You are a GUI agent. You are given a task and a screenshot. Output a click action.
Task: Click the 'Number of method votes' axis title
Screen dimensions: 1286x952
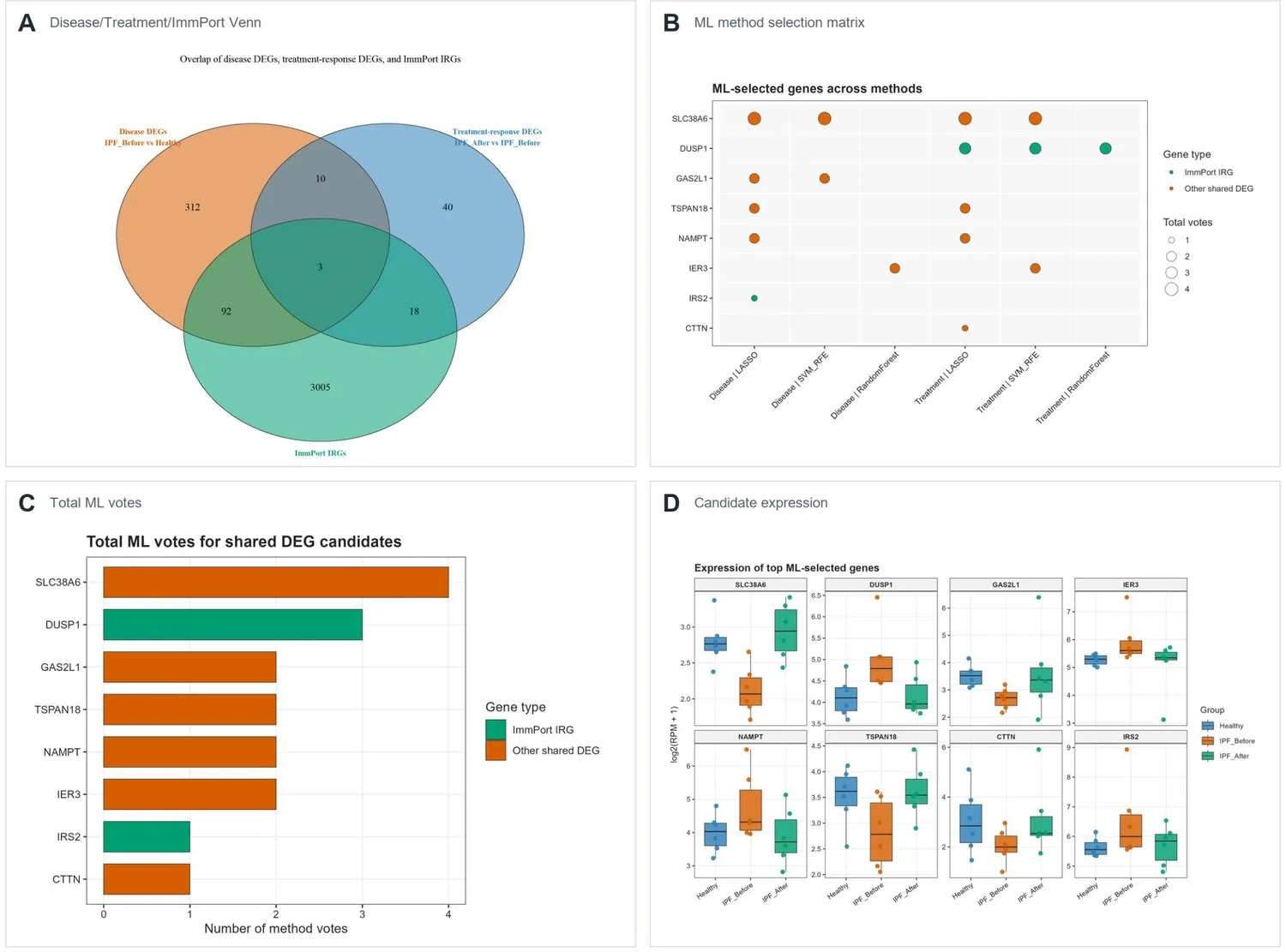coord(276,929)
